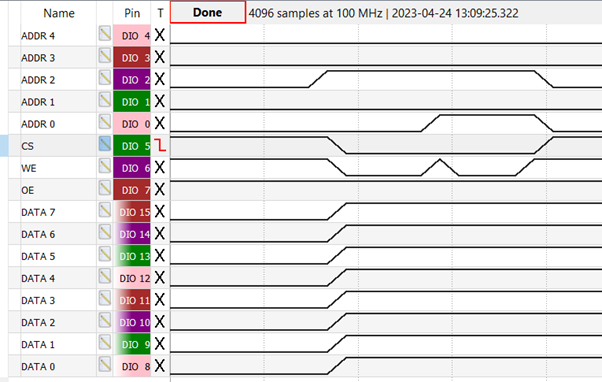Screen dimensions: 602x382
Task: Select the DIO 15 pin cell
Action: pos(132,212)
